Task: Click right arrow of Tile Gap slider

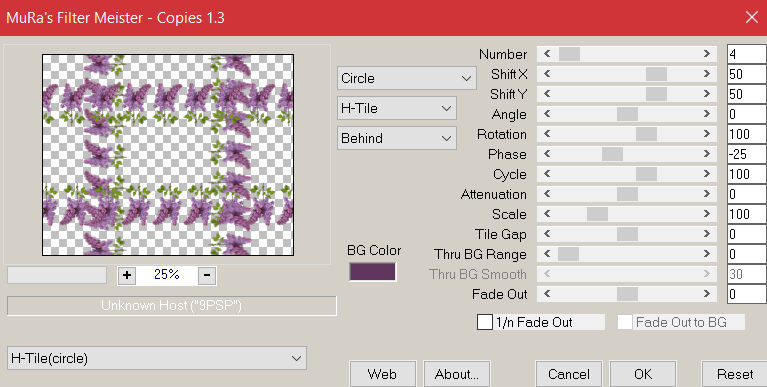Action: tap(707, 234)
